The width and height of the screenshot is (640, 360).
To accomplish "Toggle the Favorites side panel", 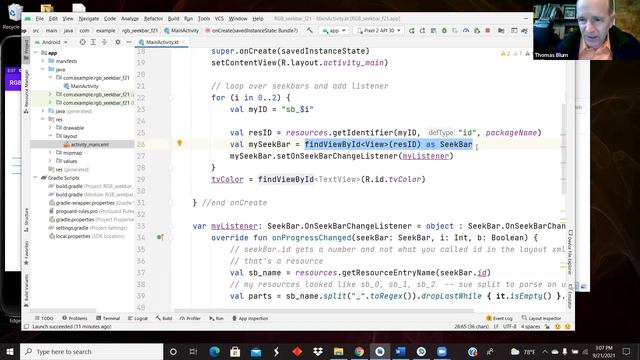I will tap(27, 252).
